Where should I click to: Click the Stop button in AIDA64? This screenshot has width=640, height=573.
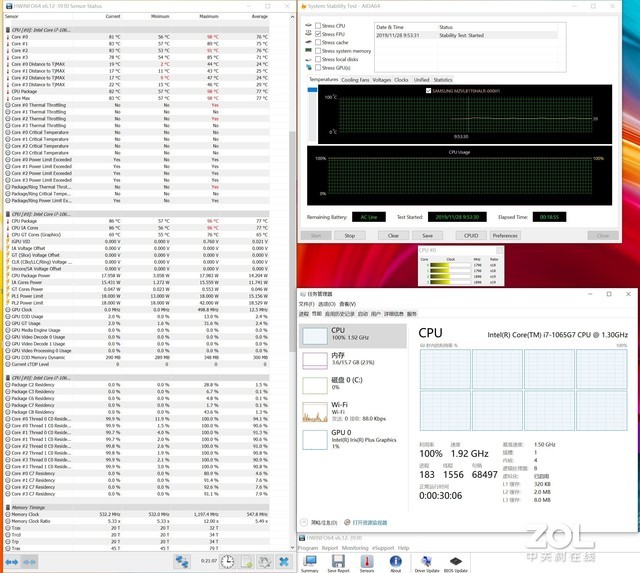[350, 236]
